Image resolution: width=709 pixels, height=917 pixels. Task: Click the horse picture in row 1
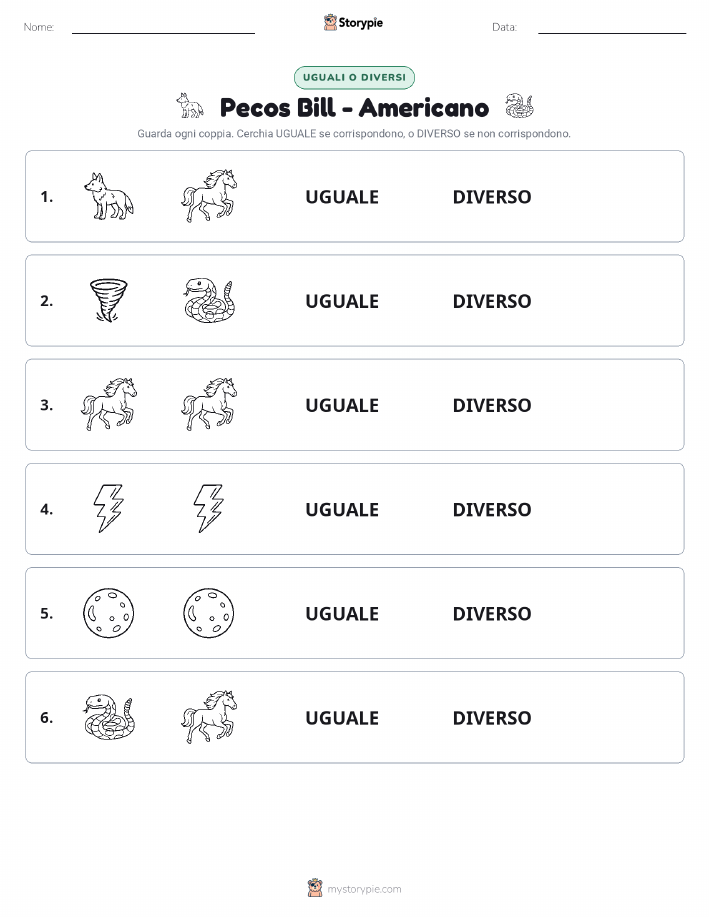point(209,196)
